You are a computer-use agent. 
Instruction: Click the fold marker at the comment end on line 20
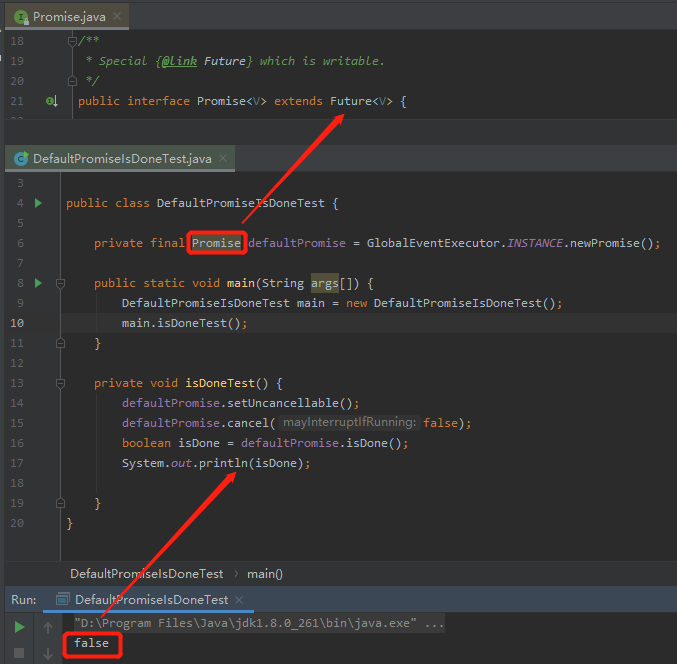coord(72,81)
